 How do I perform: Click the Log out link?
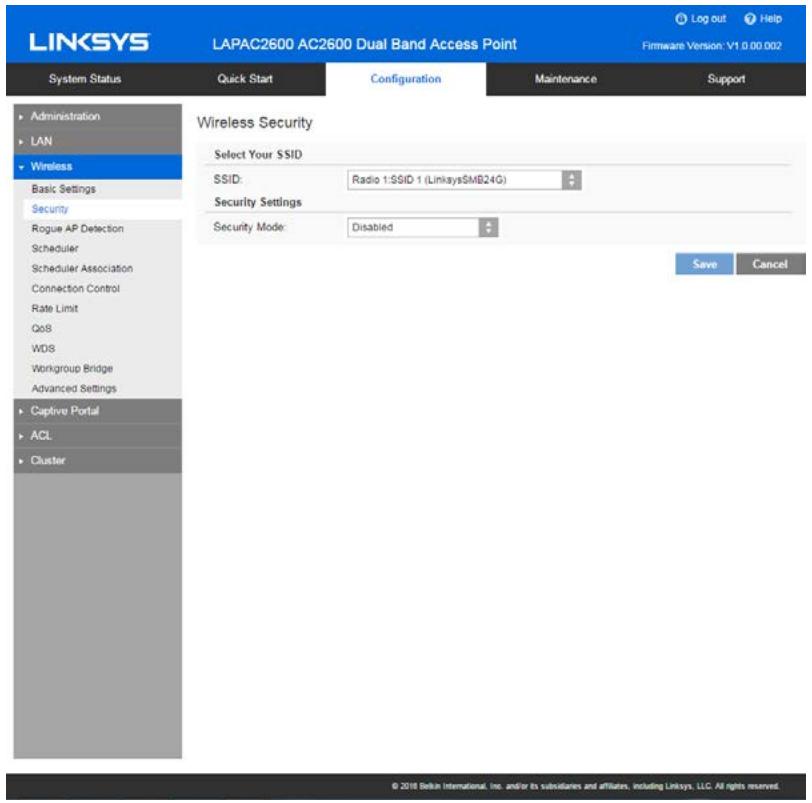(x=708, y=19)
